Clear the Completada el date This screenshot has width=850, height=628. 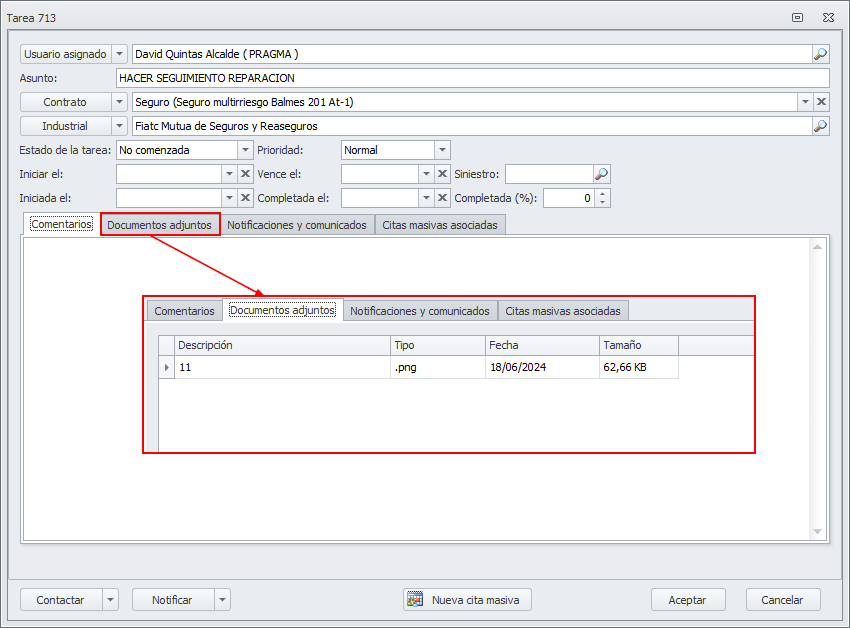[x=442, y=198]
